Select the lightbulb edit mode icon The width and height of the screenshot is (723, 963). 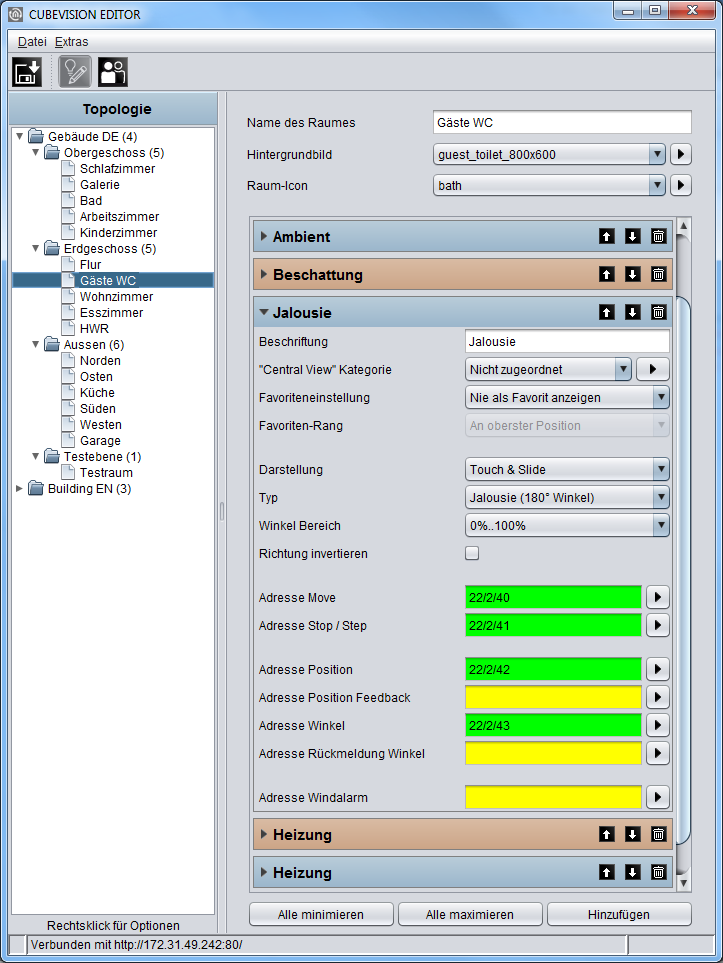pyautogui.click(x=75, y=72)
